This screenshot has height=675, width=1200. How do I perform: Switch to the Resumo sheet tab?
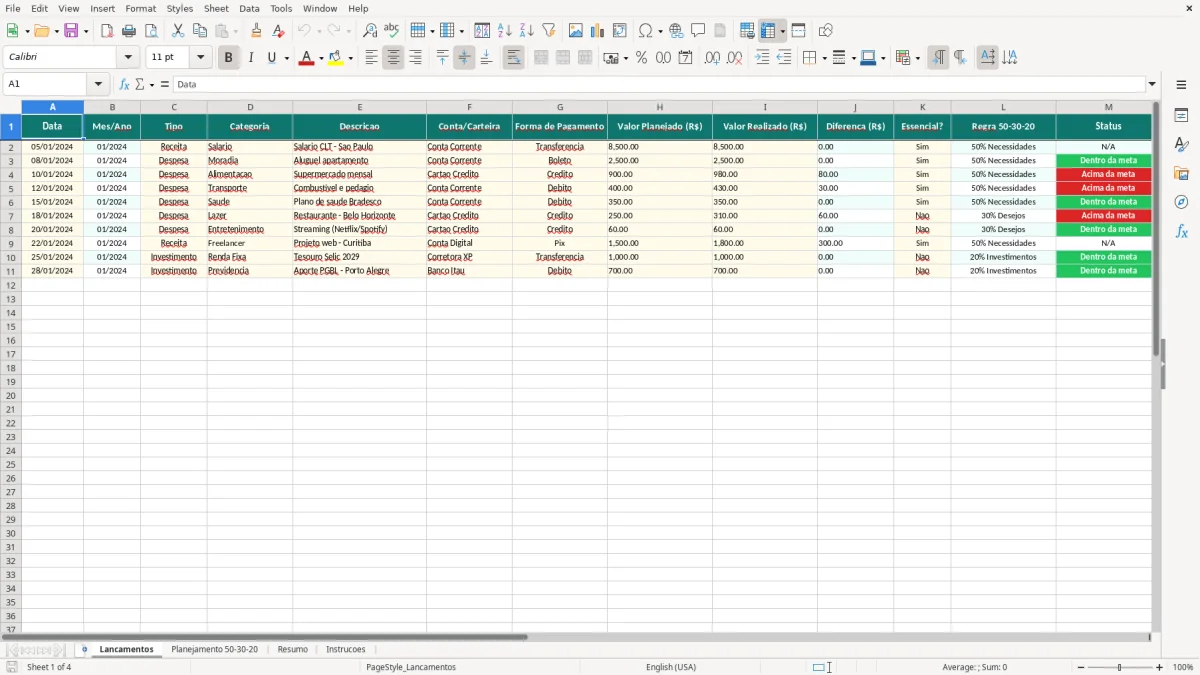pyautogui.click(x=293, y=649)
